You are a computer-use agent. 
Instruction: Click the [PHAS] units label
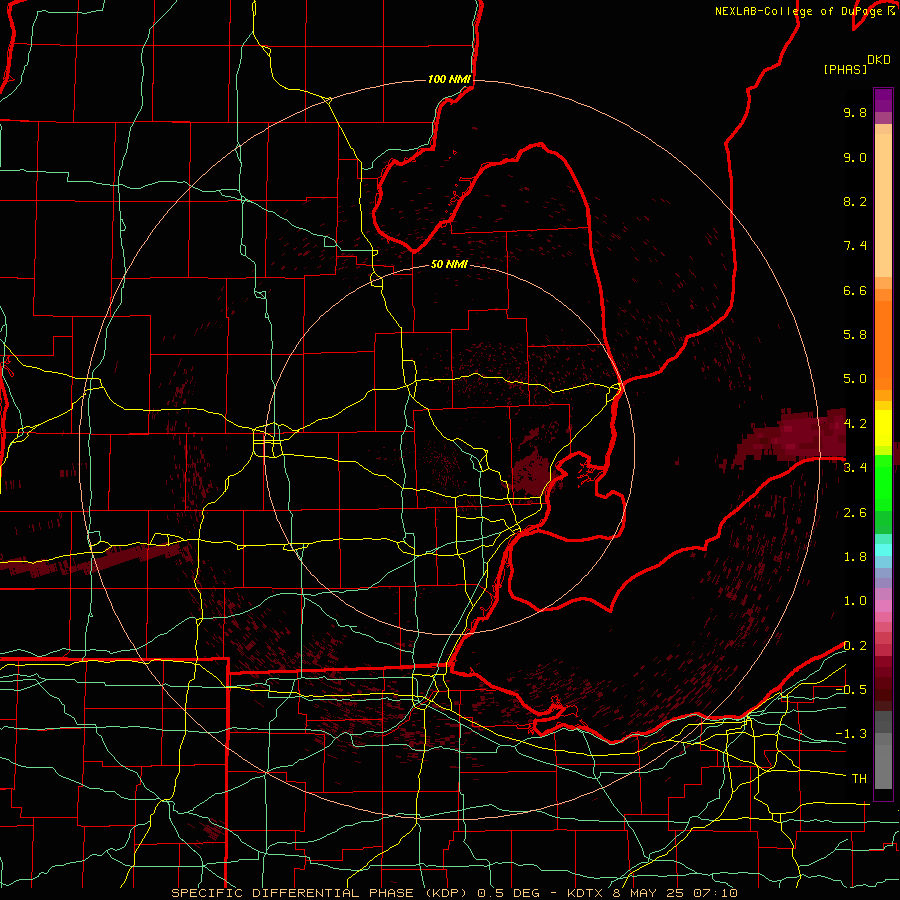coord(845,69)
